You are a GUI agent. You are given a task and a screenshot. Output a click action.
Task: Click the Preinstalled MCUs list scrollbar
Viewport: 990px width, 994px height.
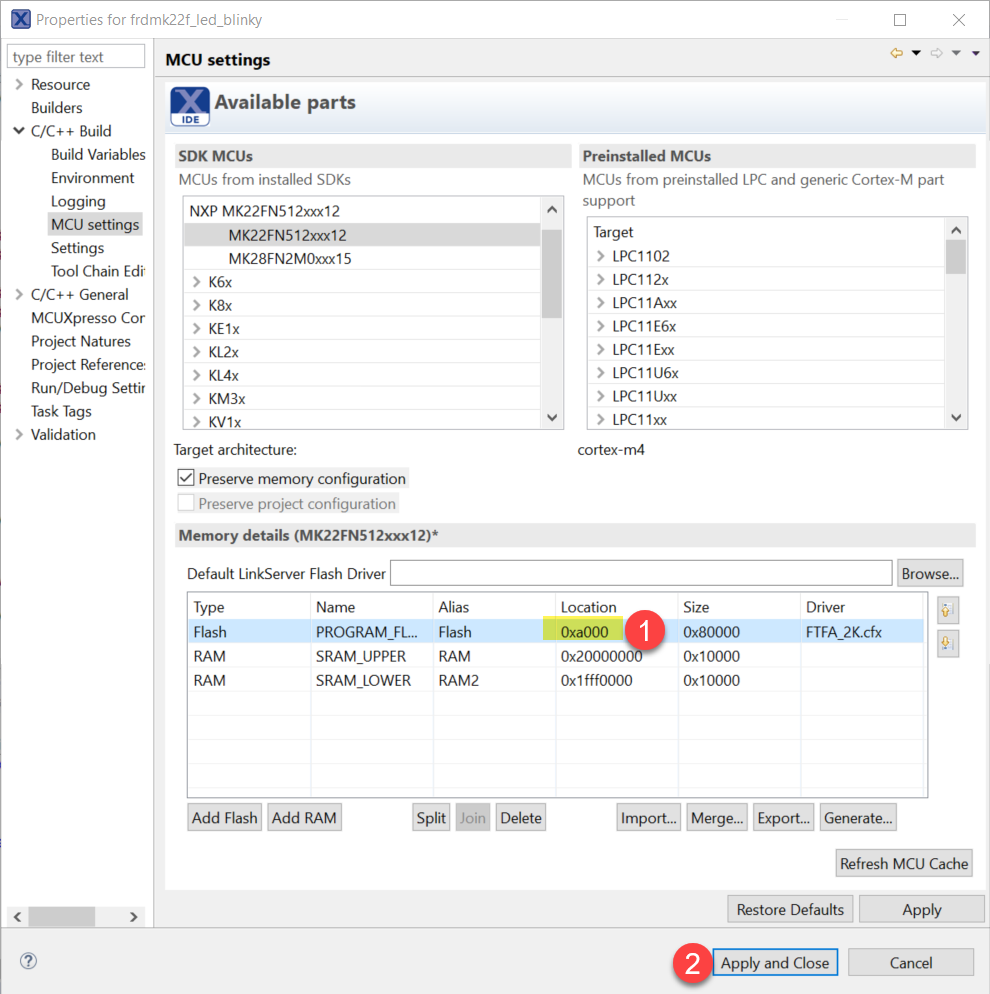click(x=956, y=257)
